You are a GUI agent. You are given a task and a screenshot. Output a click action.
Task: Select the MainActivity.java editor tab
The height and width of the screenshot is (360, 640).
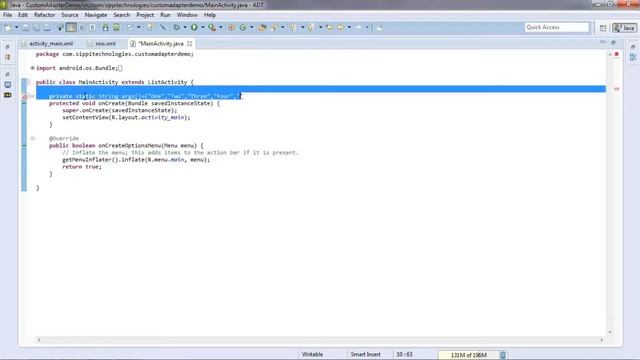(x=161, y=43)
